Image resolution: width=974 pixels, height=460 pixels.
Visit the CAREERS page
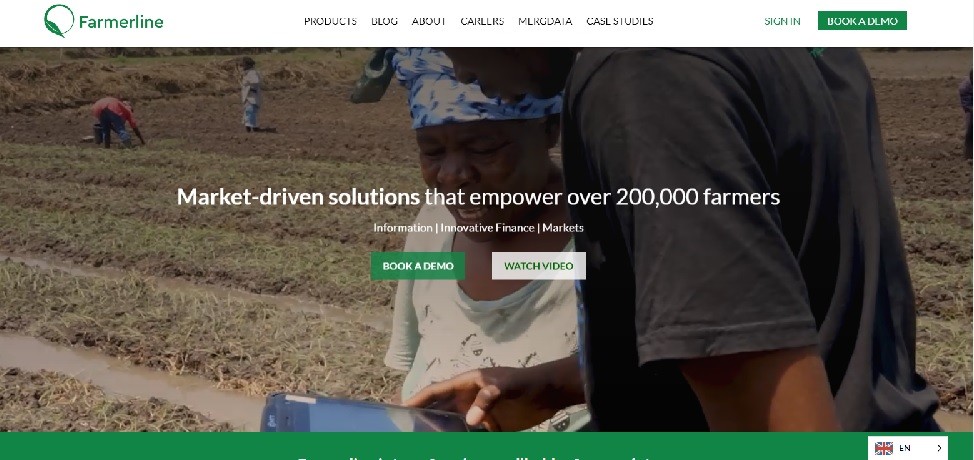click(x=482, y=21)
